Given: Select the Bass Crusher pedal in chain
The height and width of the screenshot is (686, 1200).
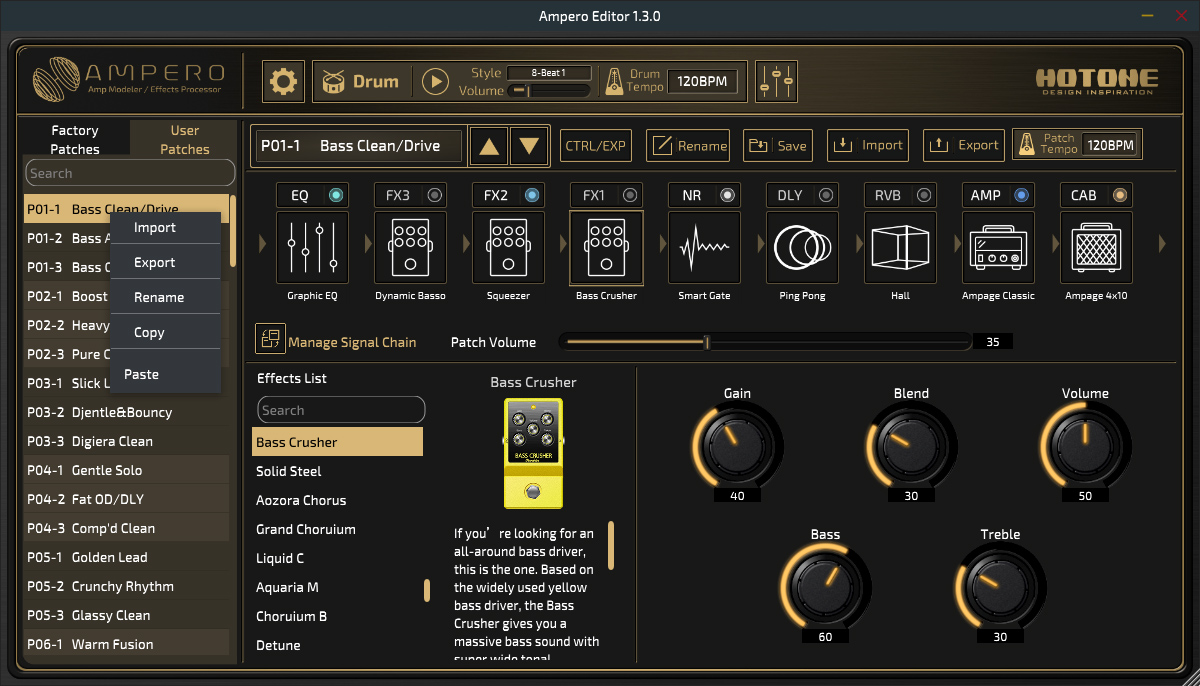Looking at the screenshot, I should 607,247.
